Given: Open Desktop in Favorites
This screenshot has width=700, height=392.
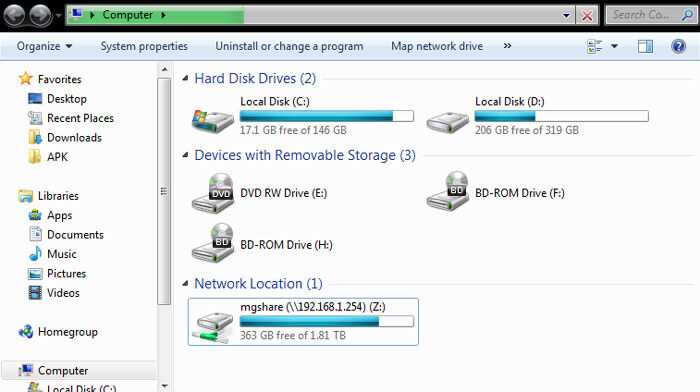Looking at the screenshot, I should (67, 99).
